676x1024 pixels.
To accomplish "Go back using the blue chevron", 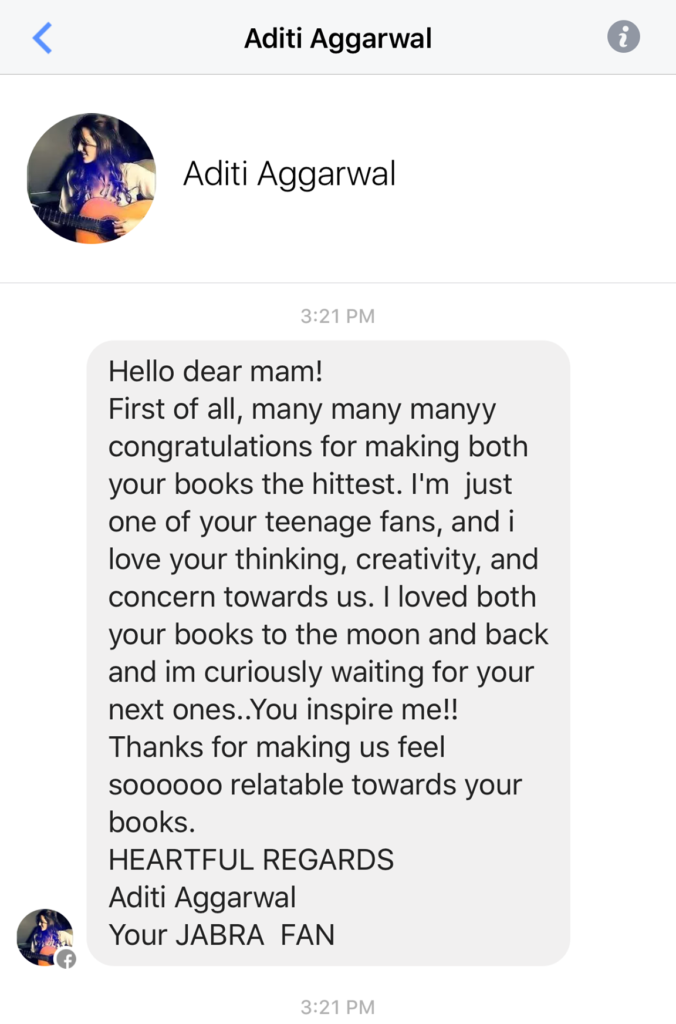I will [42, 37].
